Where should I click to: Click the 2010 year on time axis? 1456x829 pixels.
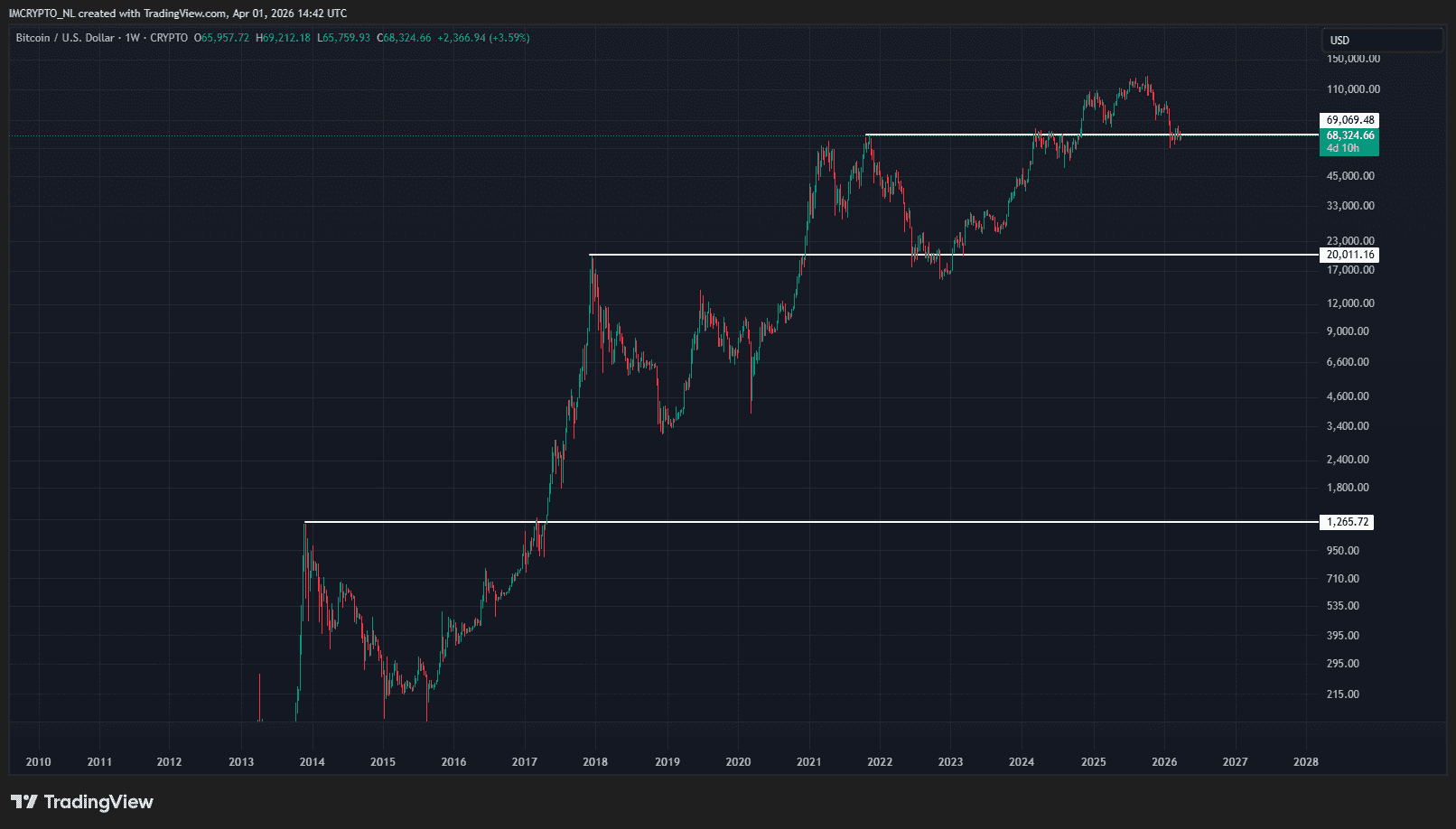[38, 762]
